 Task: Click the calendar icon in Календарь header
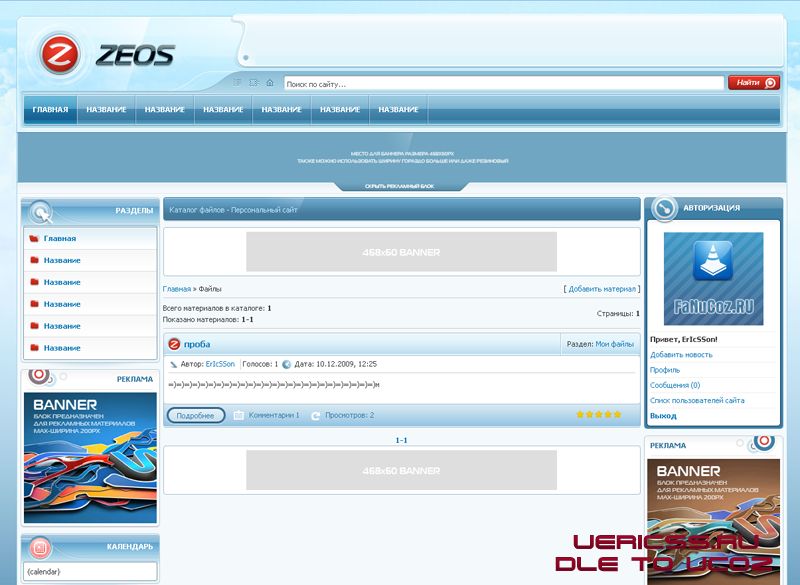click(x=40, y=547)
